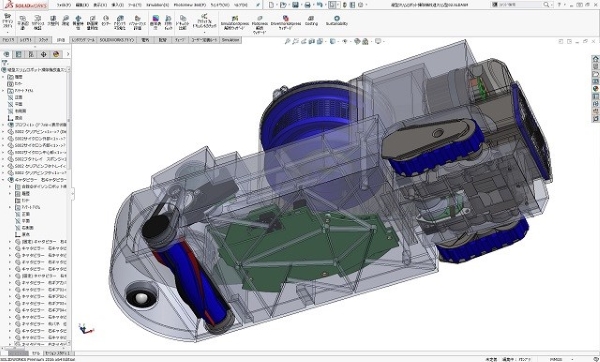Screen dimensions: 600x362
Task: Open the Assembly Visualization tool
Action: pos(120,22)
